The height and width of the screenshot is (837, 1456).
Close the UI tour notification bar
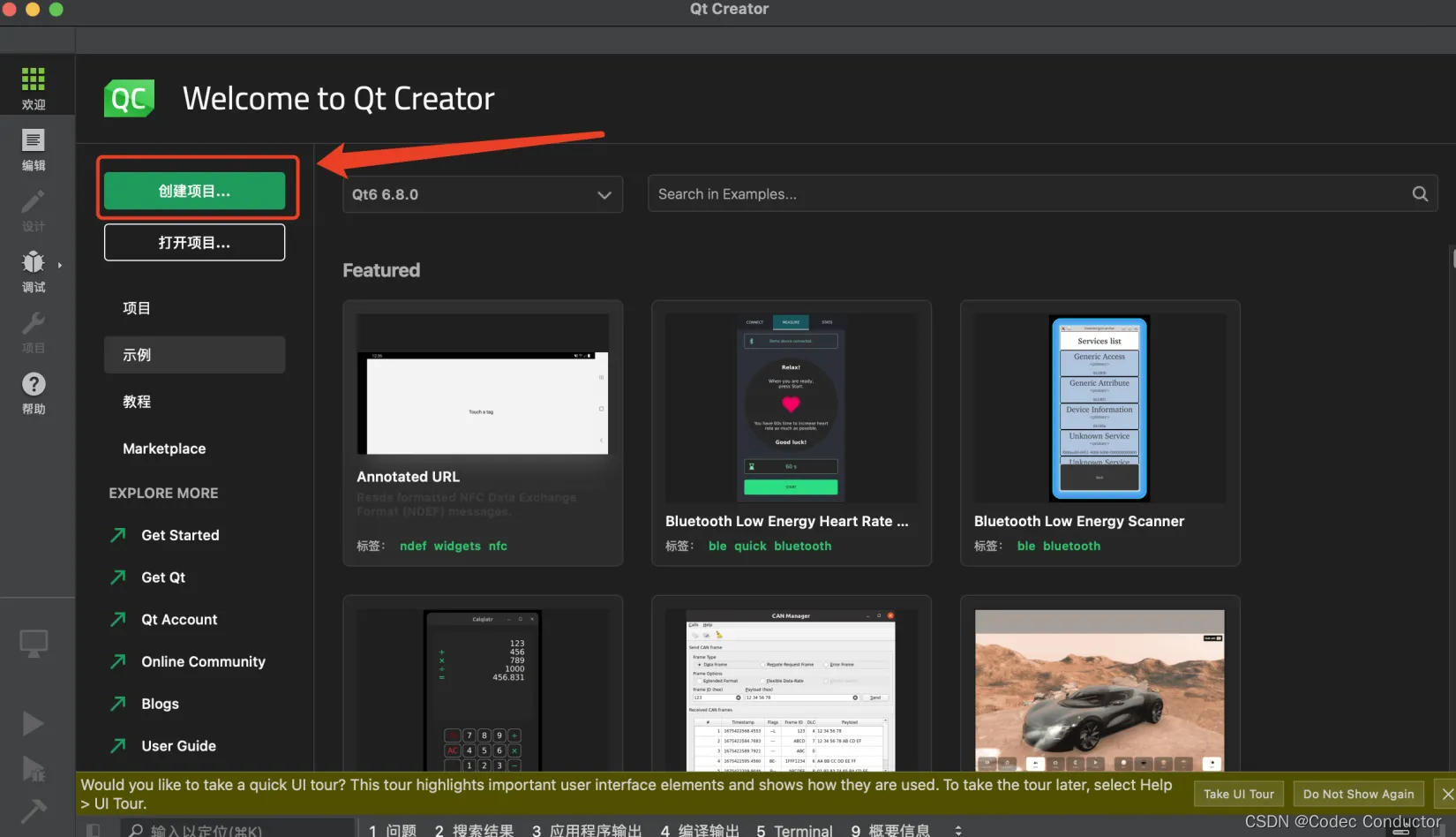click(x=1447, y=795)
